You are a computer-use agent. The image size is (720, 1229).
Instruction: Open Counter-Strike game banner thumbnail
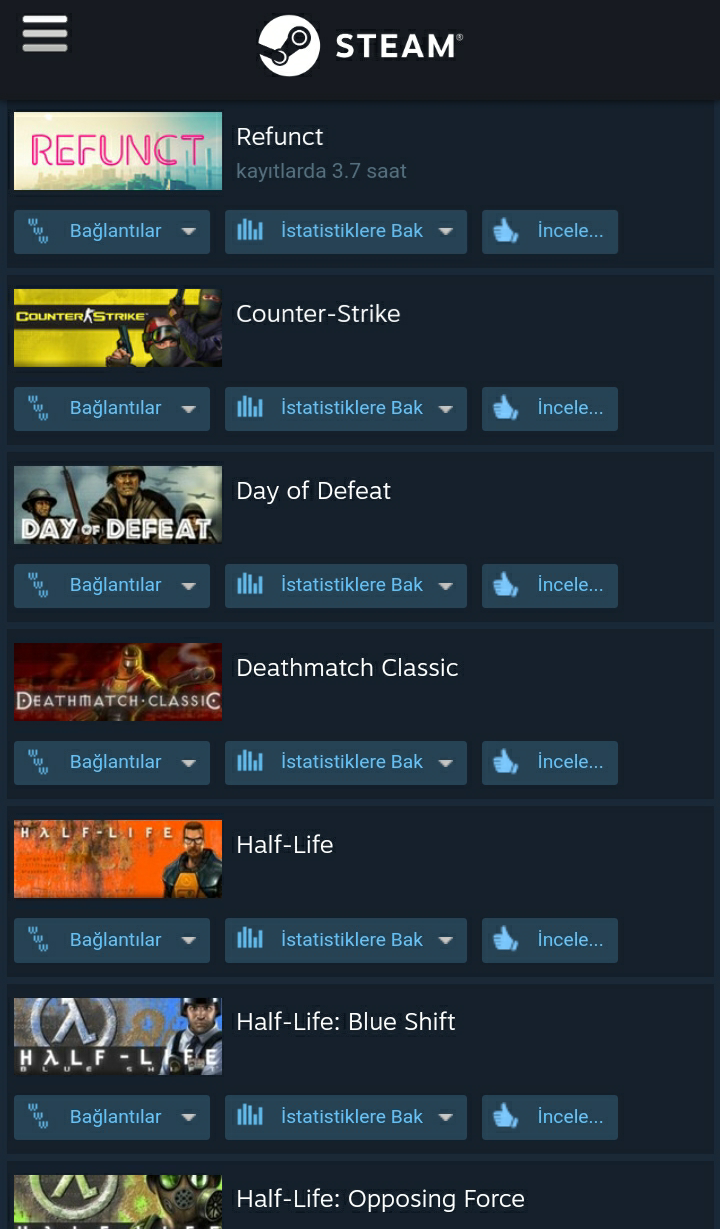point(118,328)
